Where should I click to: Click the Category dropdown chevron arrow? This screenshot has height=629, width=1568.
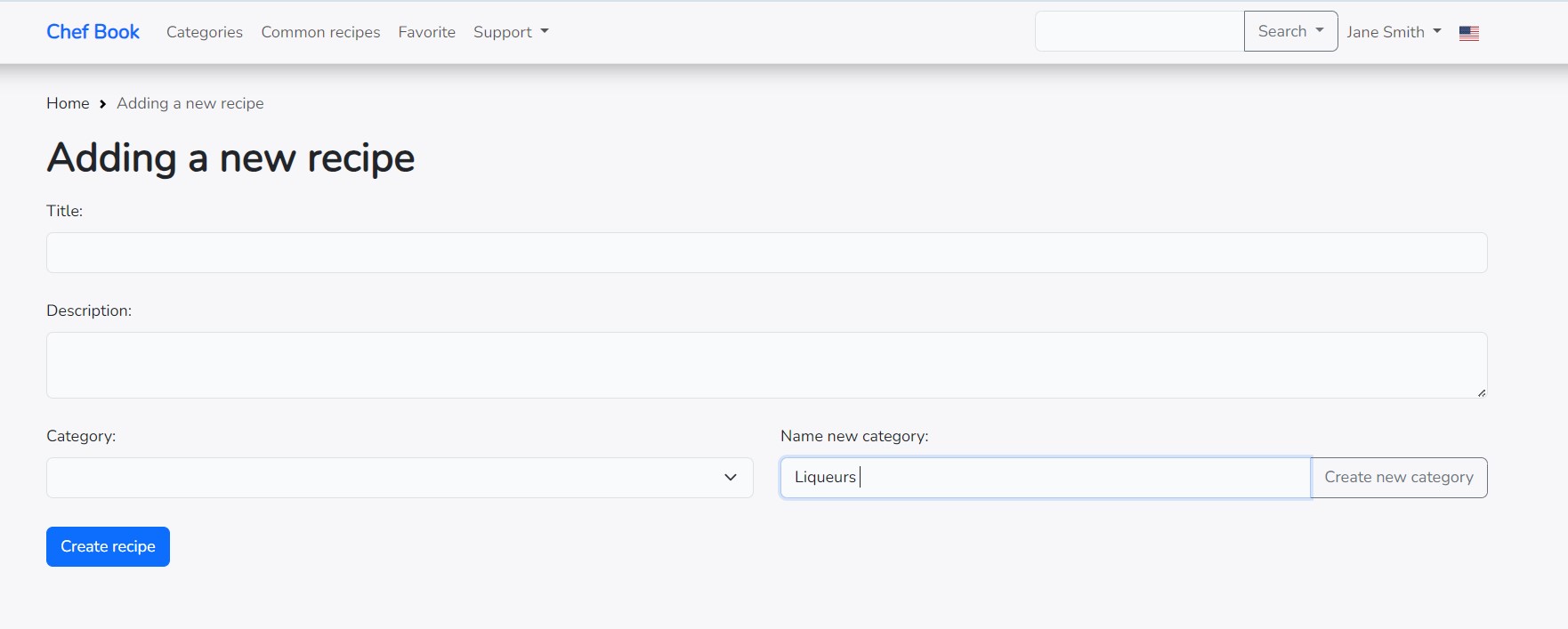point(730,478)
